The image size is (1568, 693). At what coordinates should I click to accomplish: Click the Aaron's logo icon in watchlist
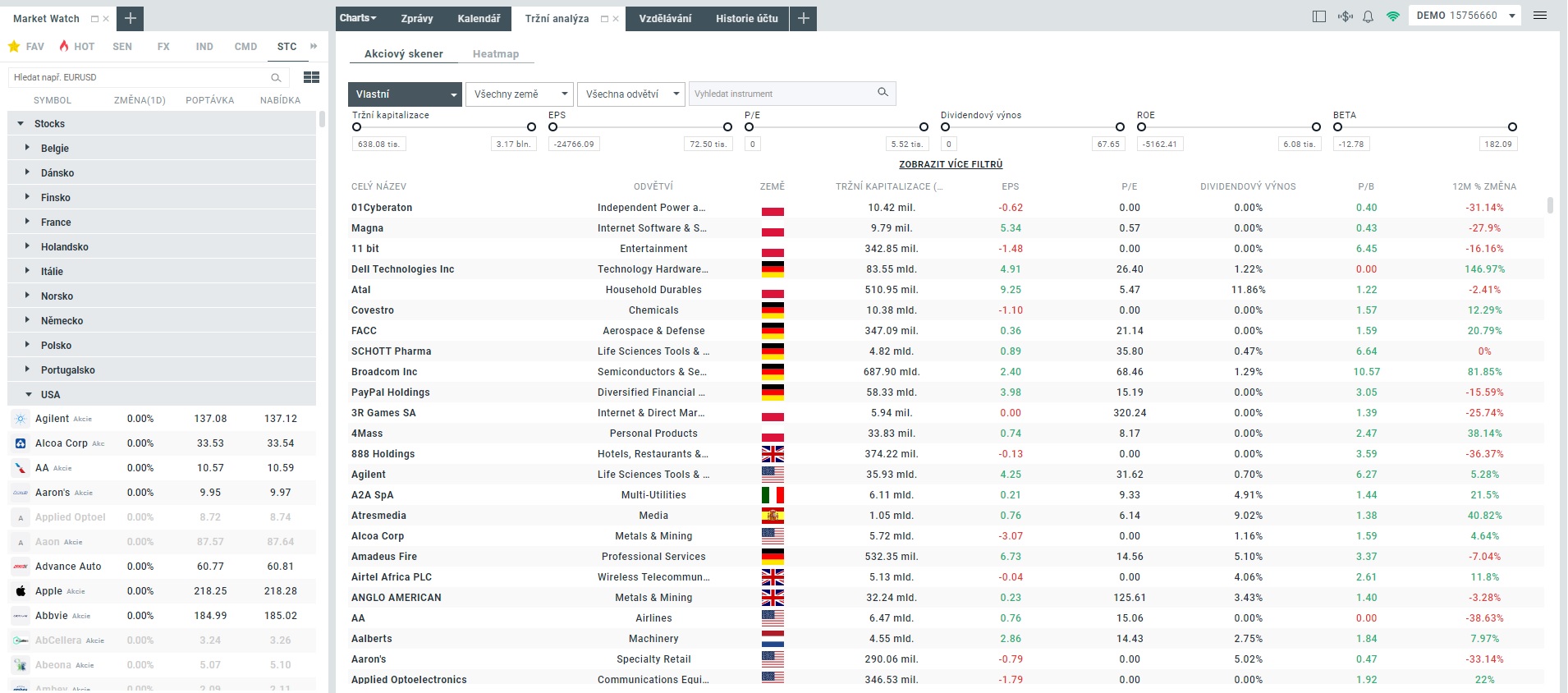[x=21, y=493]
